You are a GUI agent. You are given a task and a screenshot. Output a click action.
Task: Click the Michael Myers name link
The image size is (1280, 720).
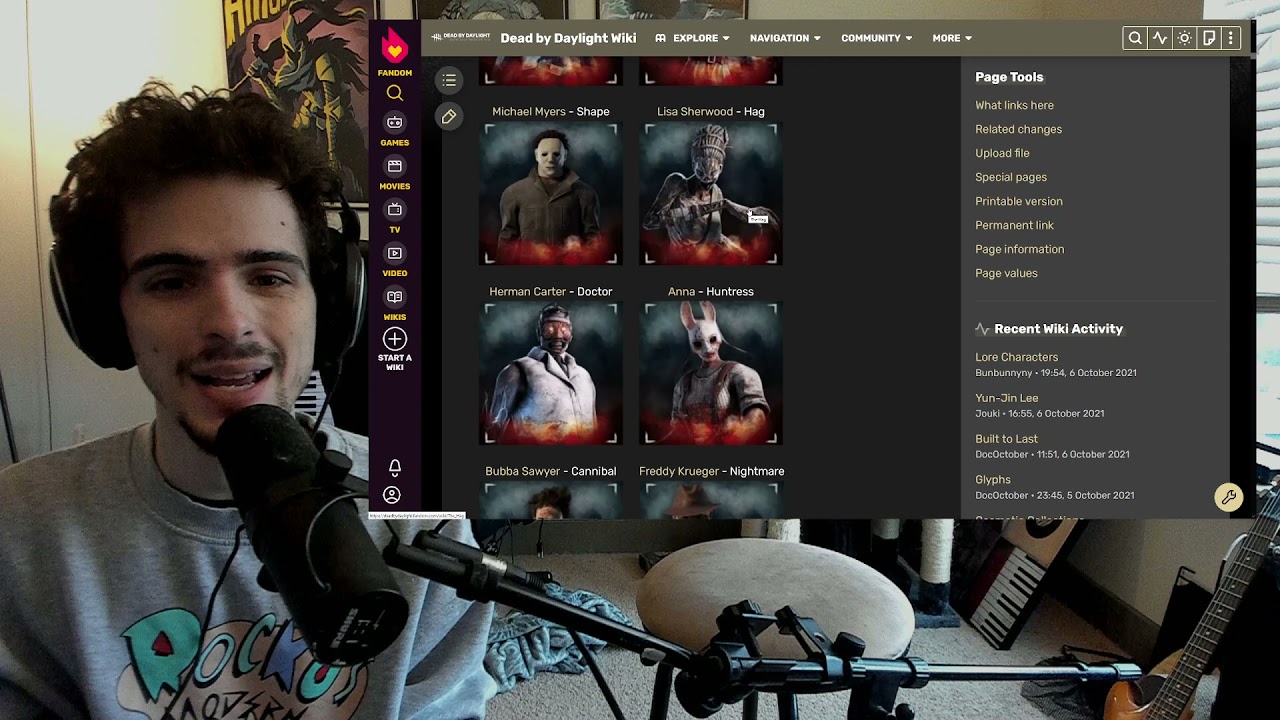click(x=529, y=111)
